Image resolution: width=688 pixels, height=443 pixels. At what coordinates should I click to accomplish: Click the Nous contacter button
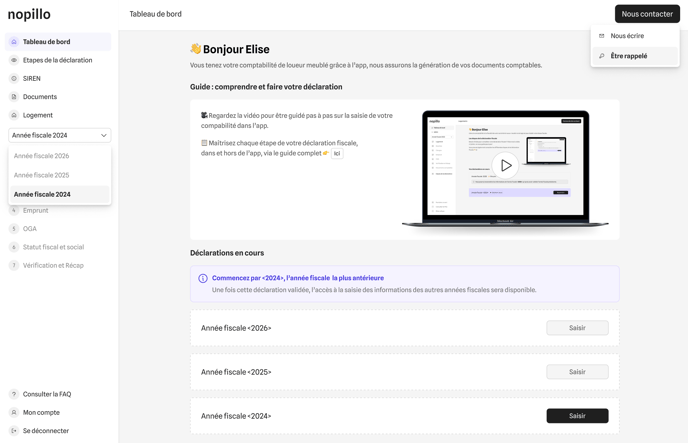tap(647, 14)
